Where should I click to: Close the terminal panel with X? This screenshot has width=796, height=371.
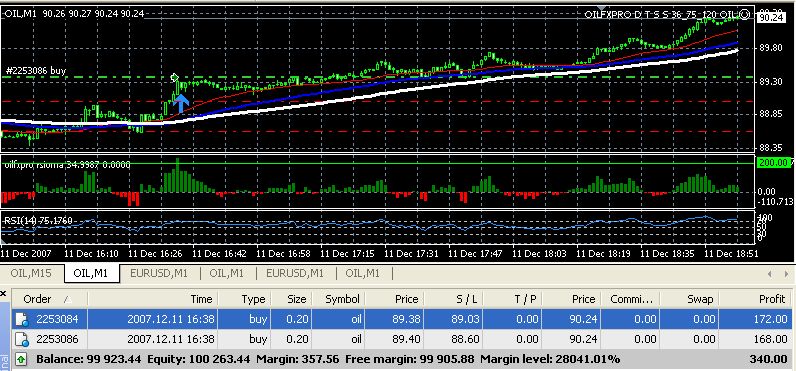[x=3, y=293]
